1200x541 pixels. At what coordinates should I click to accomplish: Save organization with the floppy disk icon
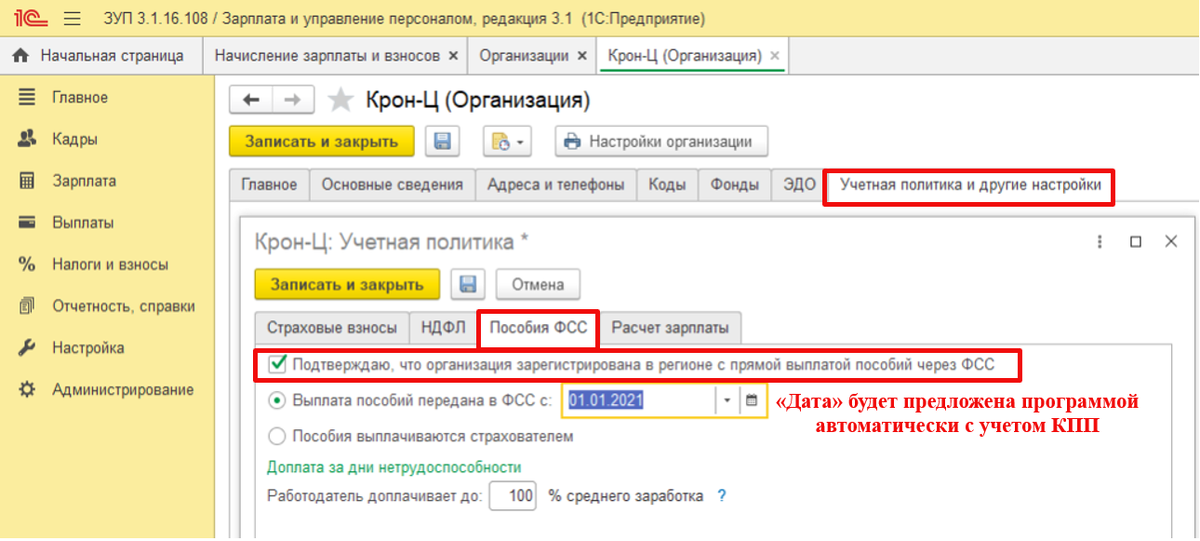442,142
